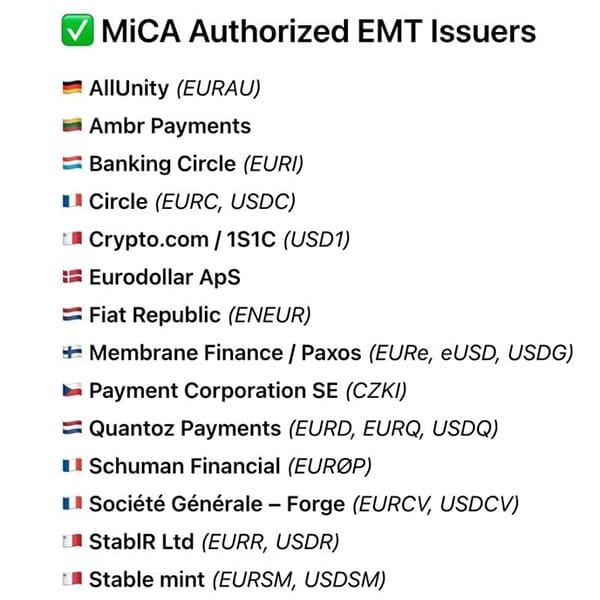Click the StablR Ltd issuer name
Screen dimensions: 600x600
tap(141, 541)
